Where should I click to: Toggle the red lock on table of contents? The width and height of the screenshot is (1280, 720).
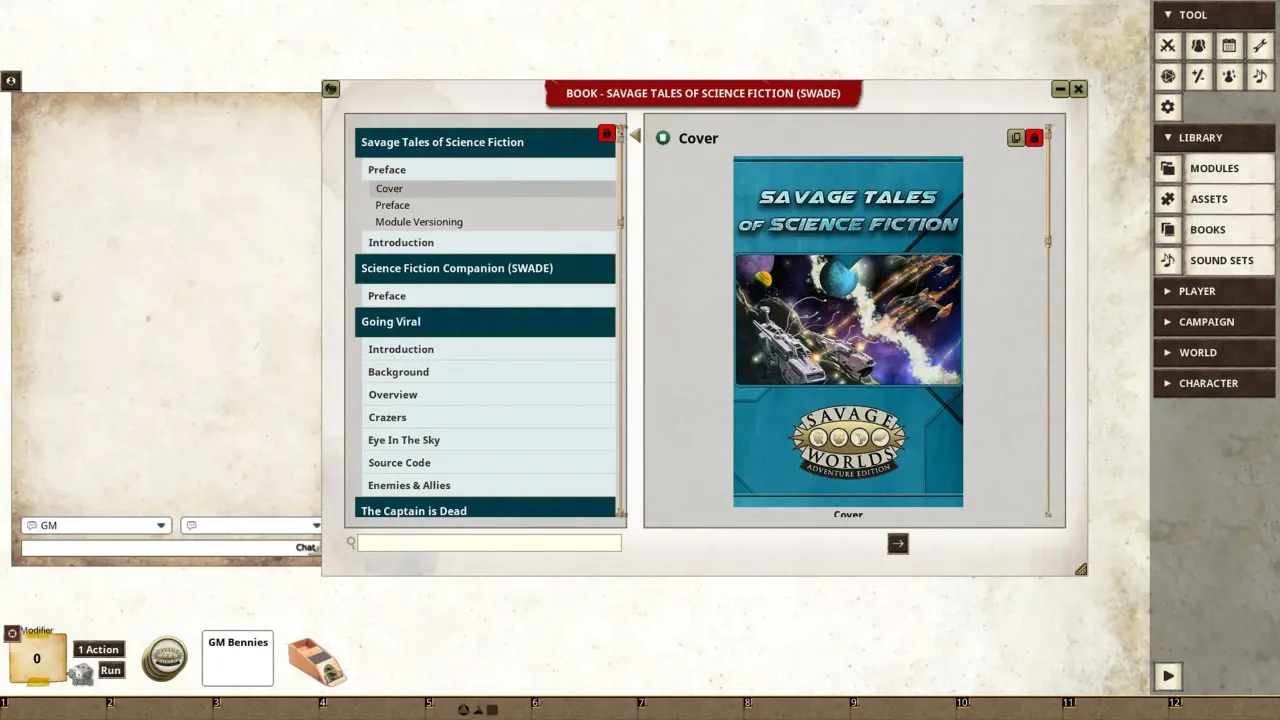point(606,133)
